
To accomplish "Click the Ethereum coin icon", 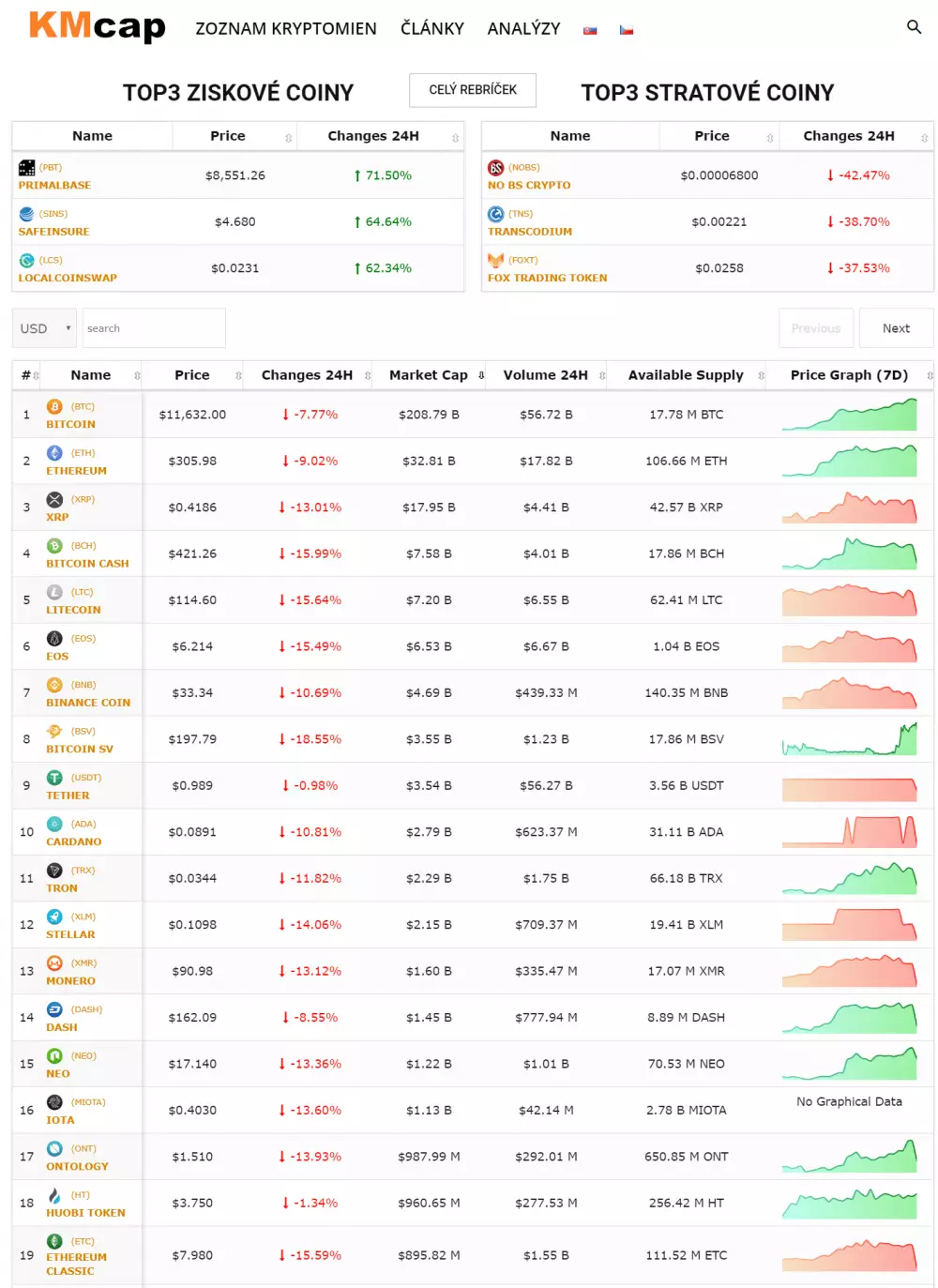I will tap(54, 453).
